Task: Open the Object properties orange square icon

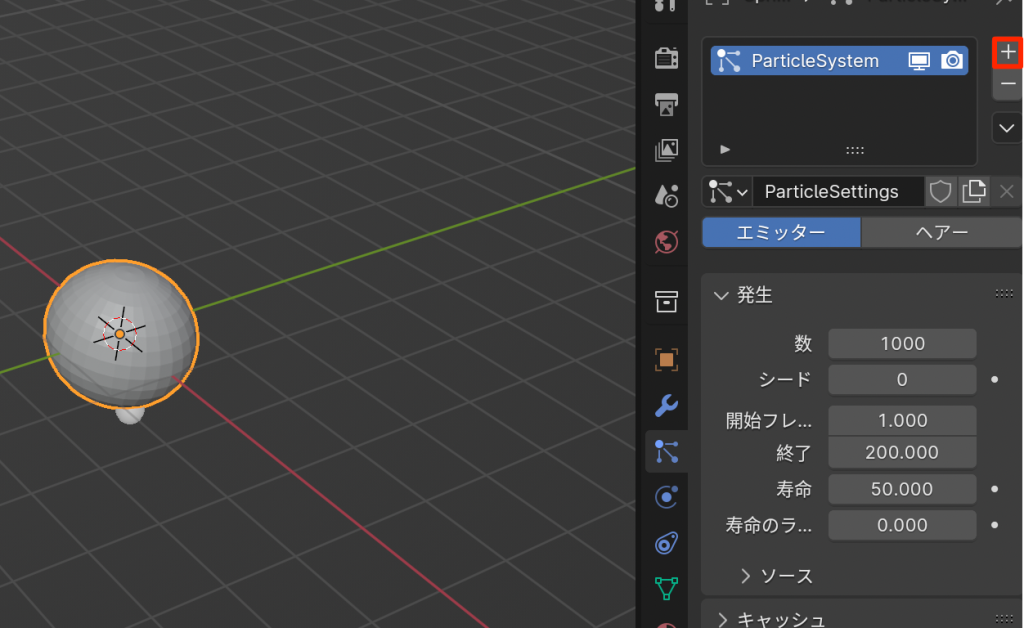Action: 666,359
